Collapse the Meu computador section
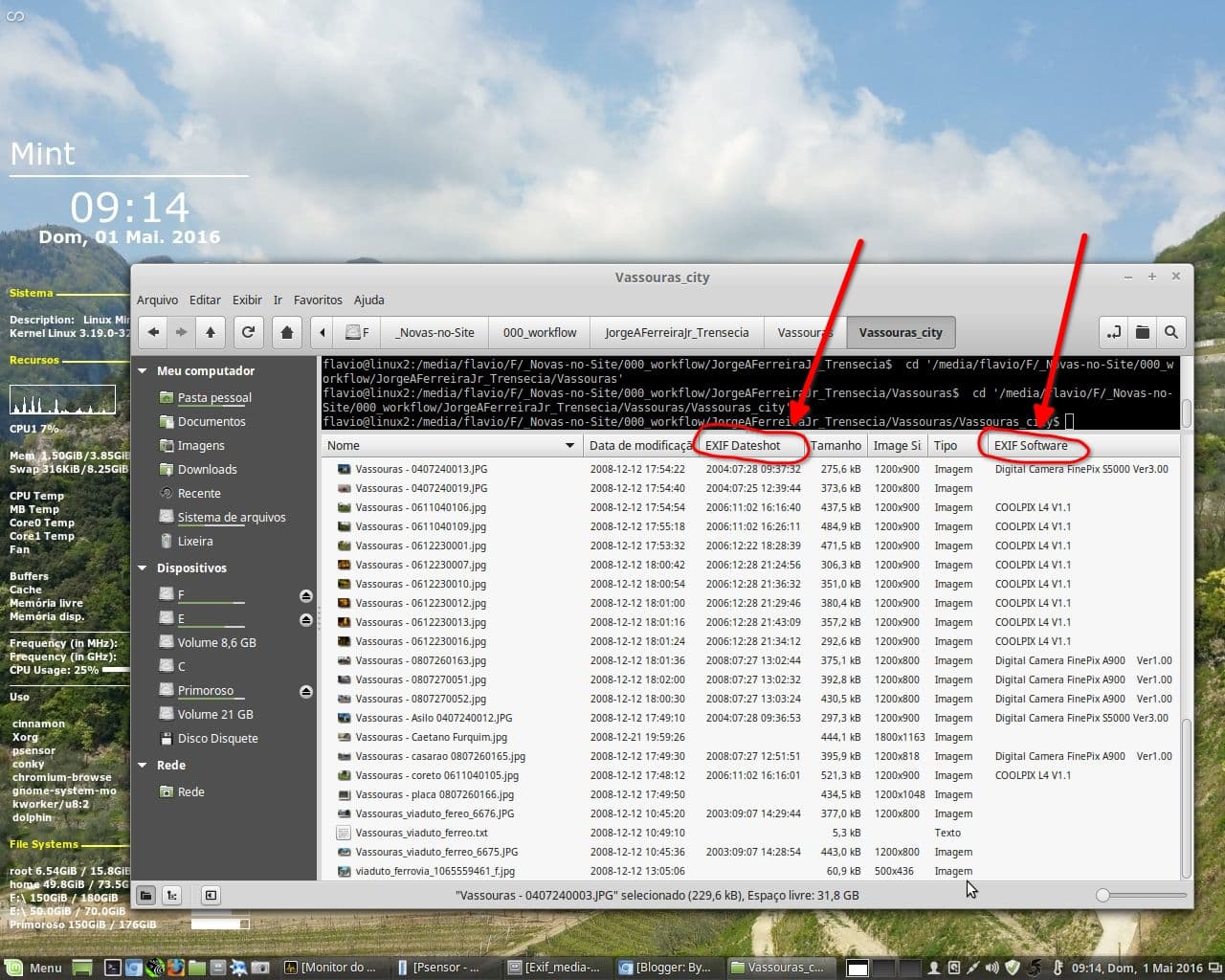1225x980 pixels. click(143, 371)
